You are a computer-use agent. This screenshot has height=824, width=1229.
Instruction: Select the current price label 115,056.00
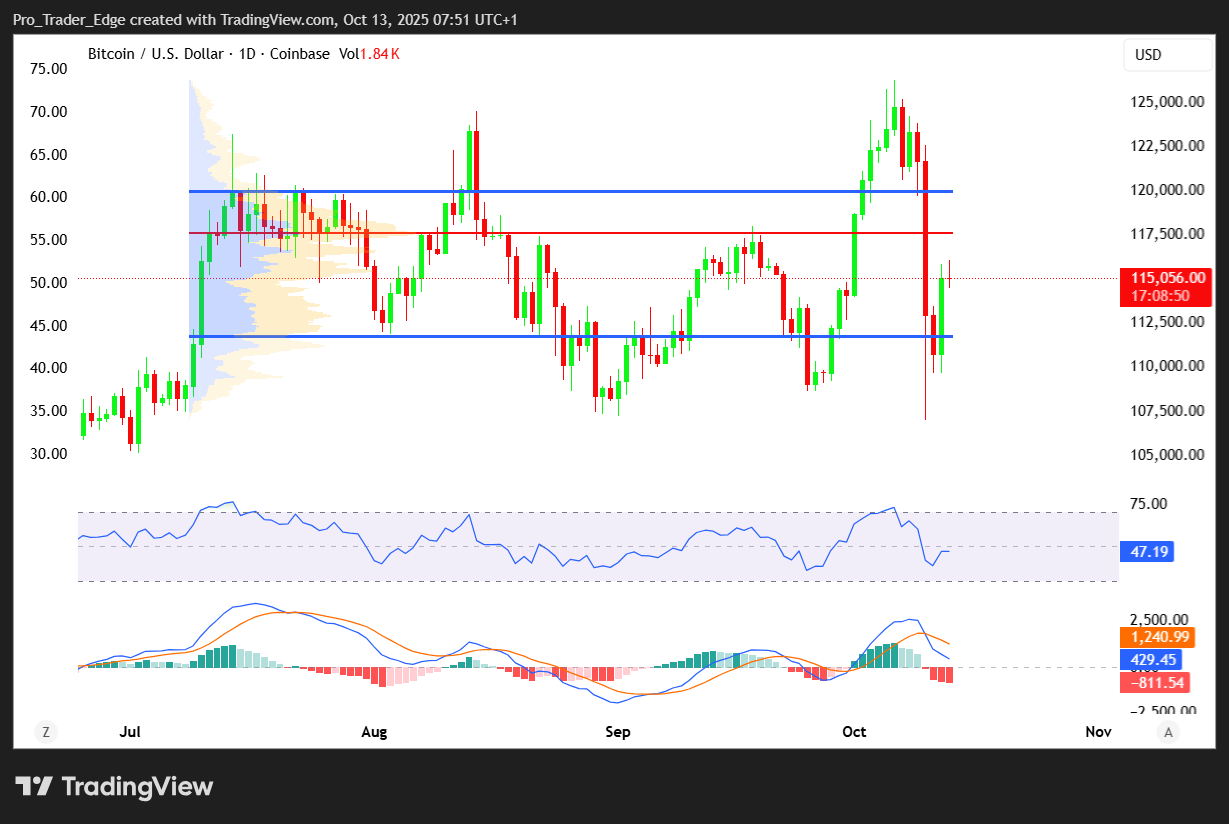(1167, 278)
